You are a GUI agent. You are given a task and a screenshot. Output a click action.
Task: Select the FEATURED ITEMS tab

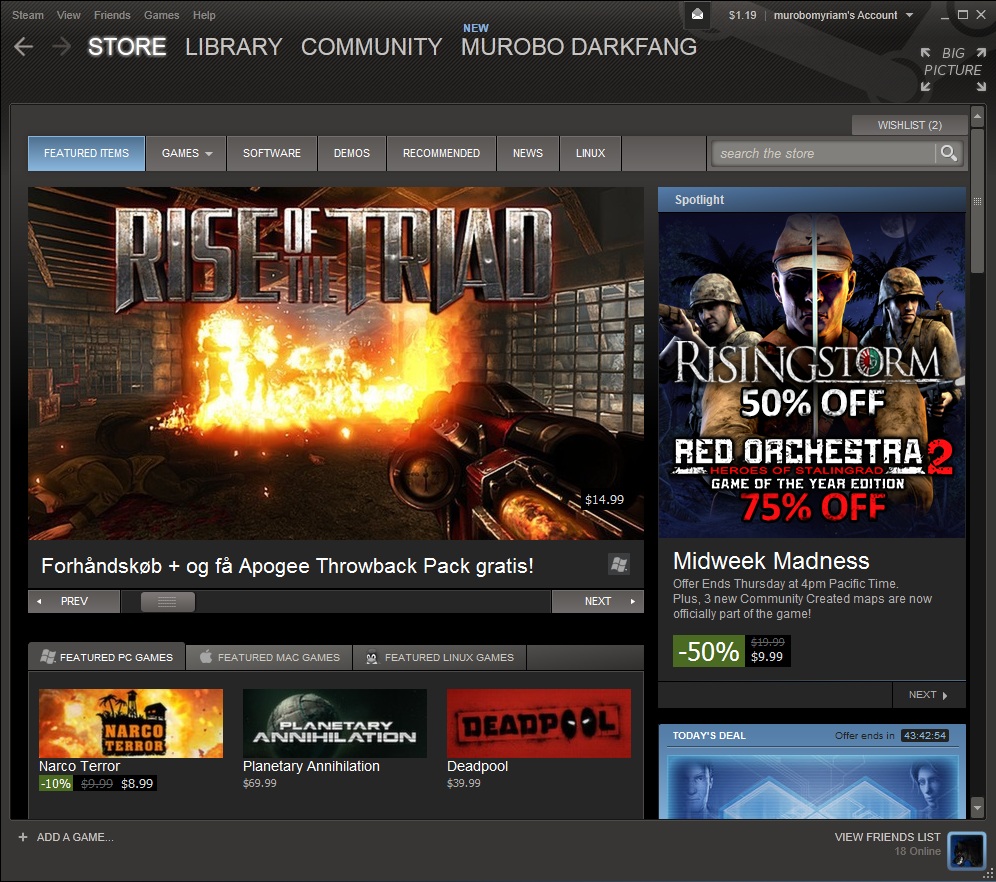(x=86, y=153)
